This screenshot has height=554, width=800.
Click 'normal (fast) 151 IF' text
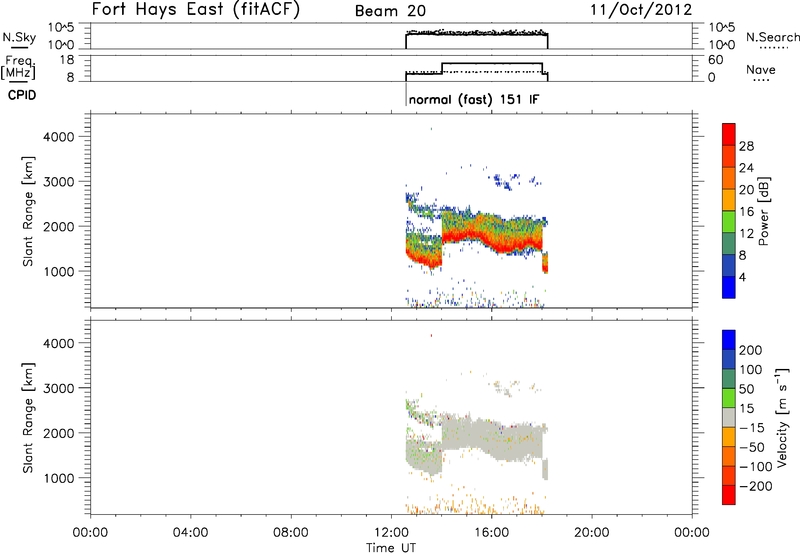(473, 99)
